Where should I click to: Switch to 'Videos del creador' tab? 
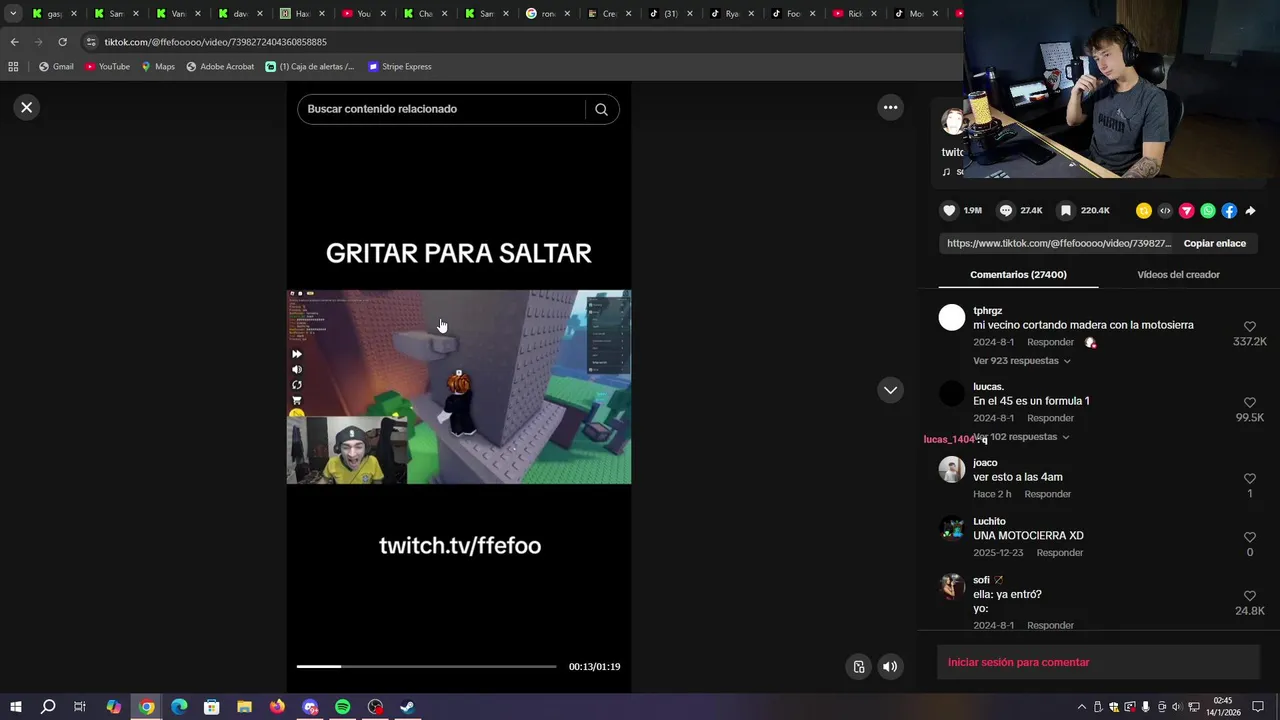[1178, 275]
